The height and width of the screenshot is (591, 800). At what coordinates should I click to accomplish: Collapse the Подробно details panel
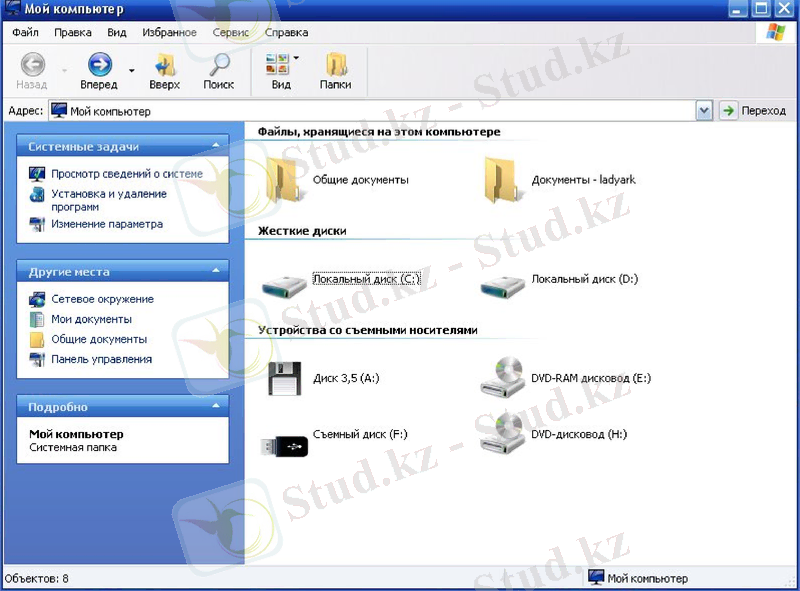coord(215,407)
